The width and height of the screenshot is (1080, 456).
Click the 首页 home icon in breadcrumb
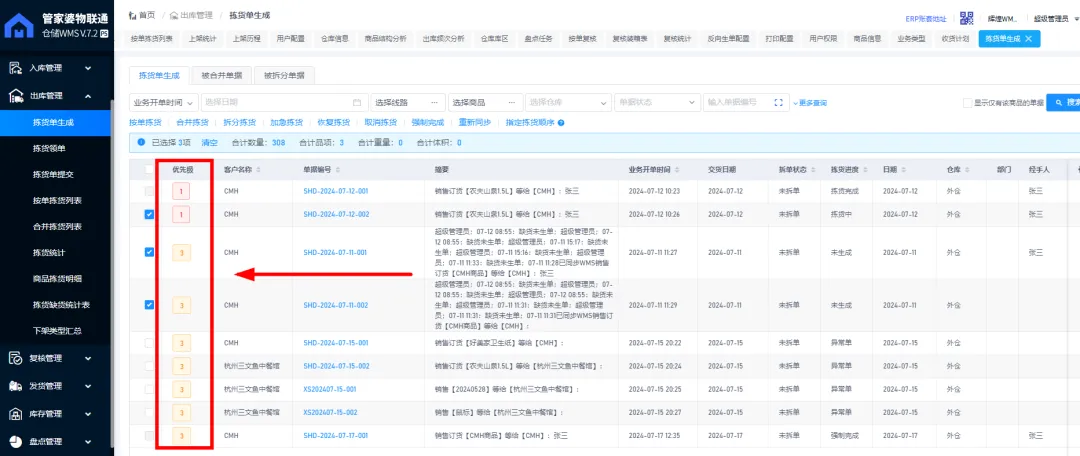pyautogui.click(x=135, y=16)
